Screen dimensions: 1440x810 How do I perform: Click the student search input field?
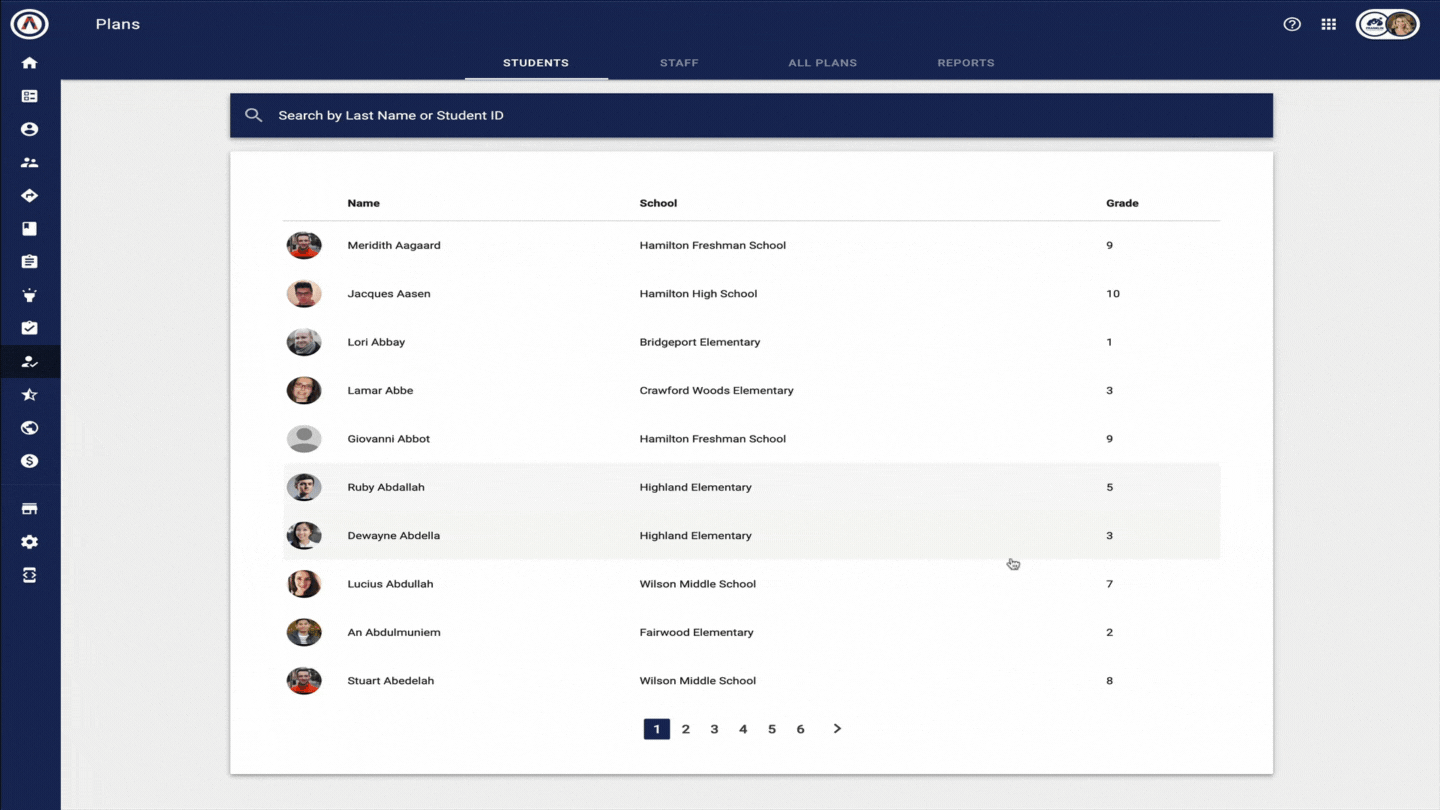750,116
